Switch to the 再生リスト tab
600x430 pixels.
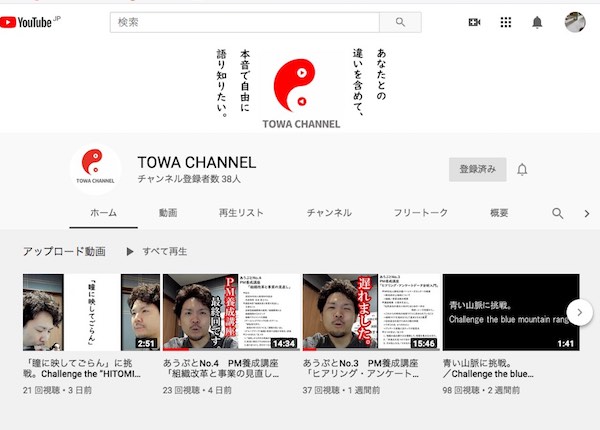[x=241, y=213]
